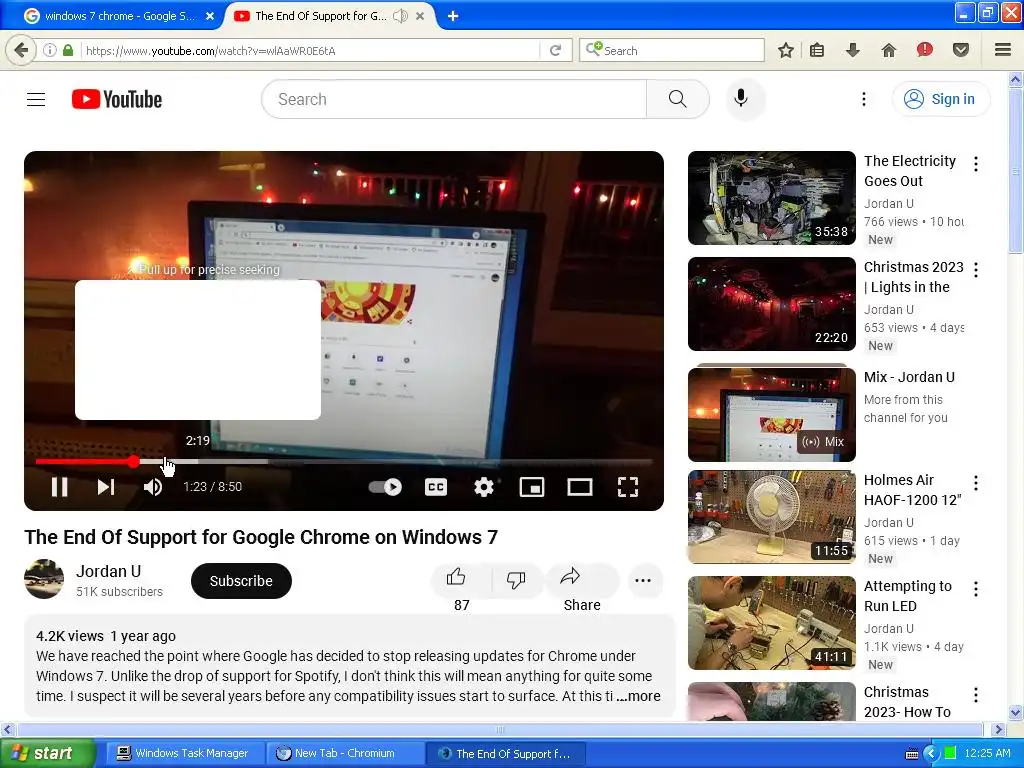
Task: Open Windows start menu
Action: point(47,753)
